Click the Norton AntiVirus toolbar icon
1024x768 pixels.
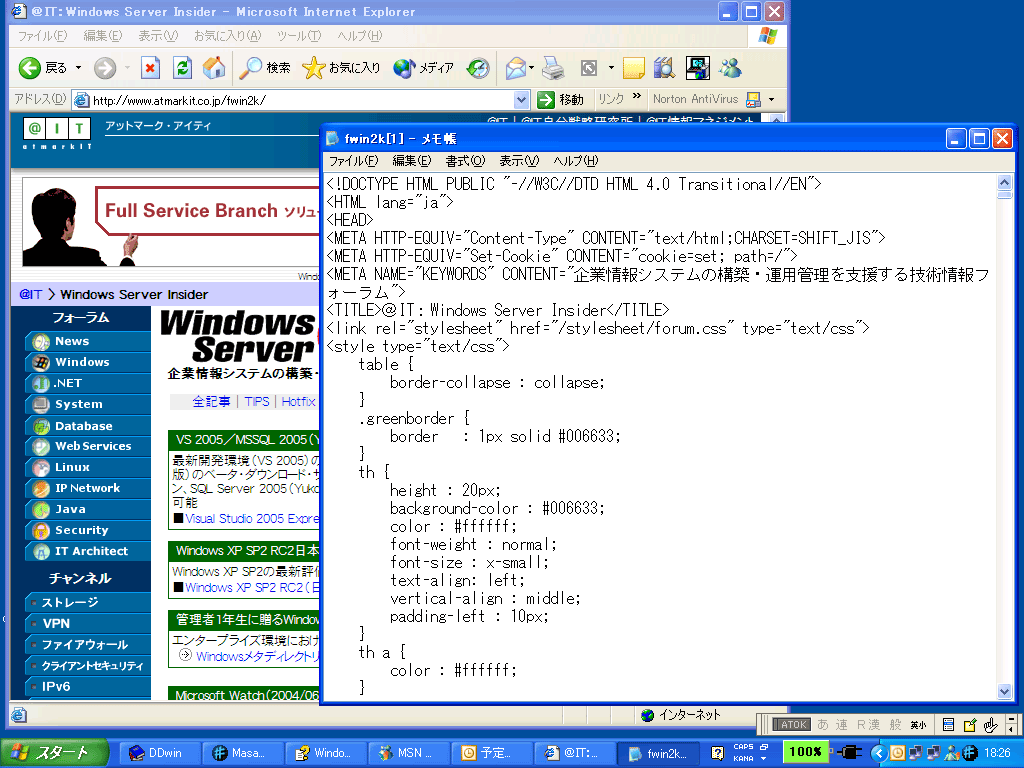(753, 99)
